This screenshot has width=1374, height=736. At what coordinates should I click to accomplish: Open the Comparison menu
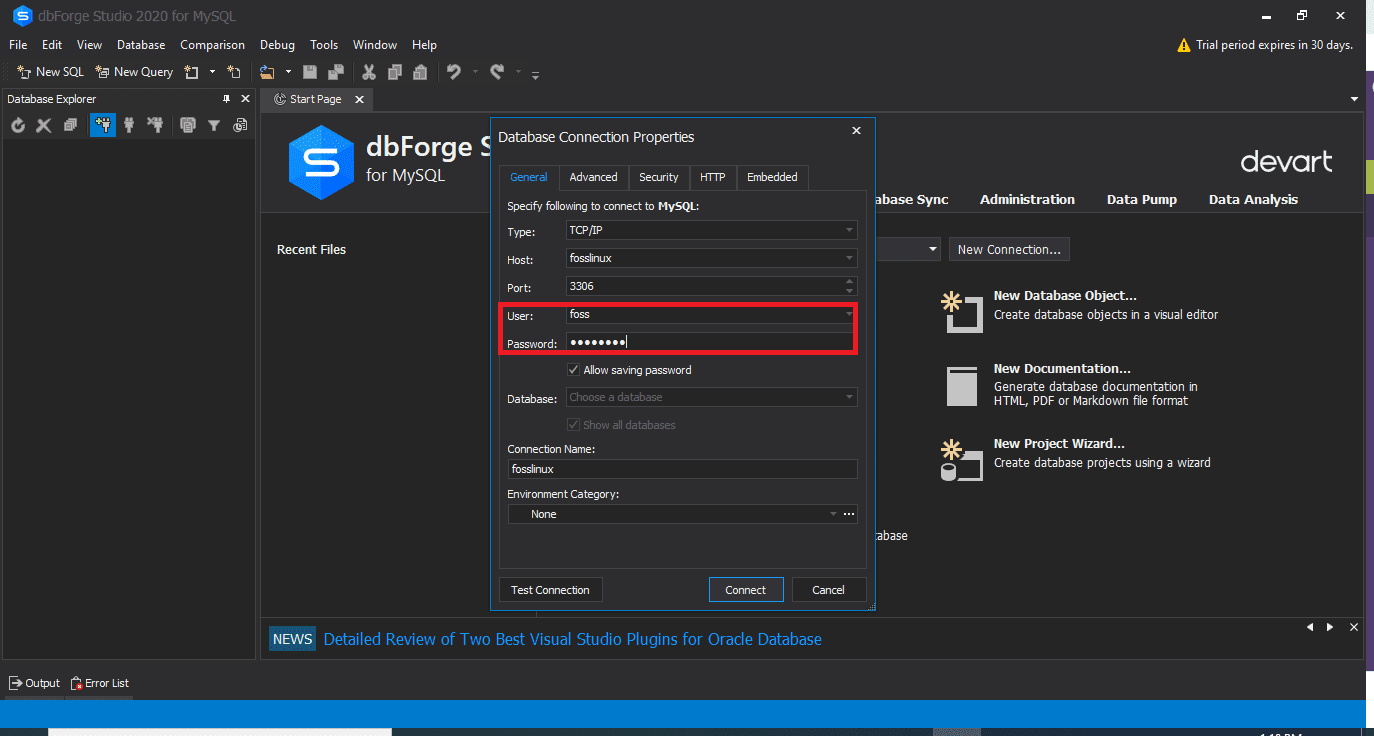(x=212, y=44)
